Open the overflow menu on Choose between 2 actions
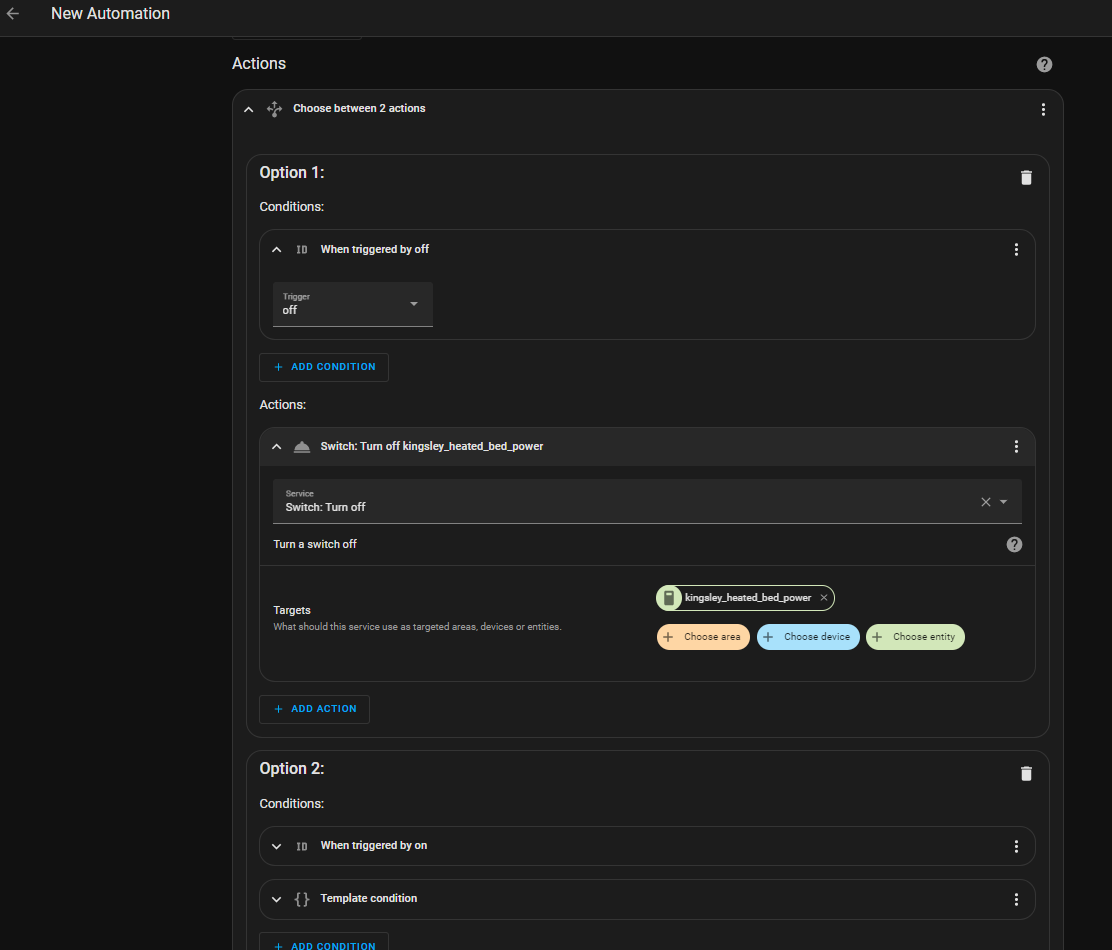Screen dimensions: 1112x950 pos(1043,109)
